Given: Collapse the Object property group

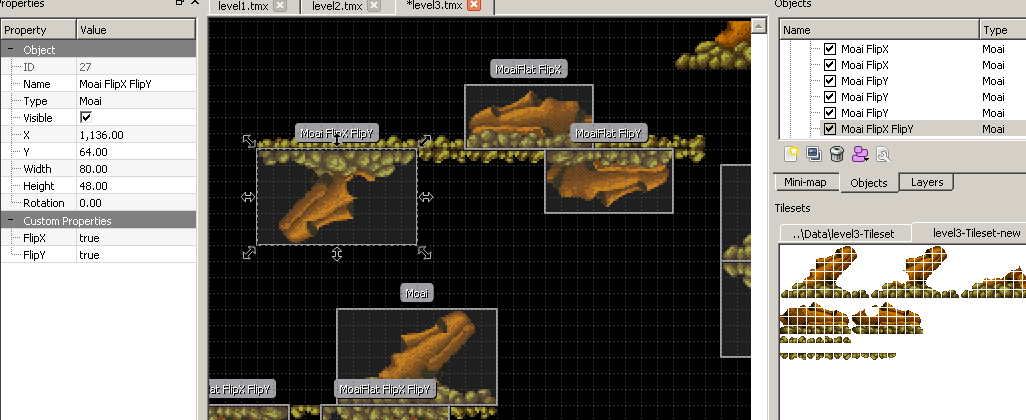Looking at the screenshot, I should (x=10, y=49).
